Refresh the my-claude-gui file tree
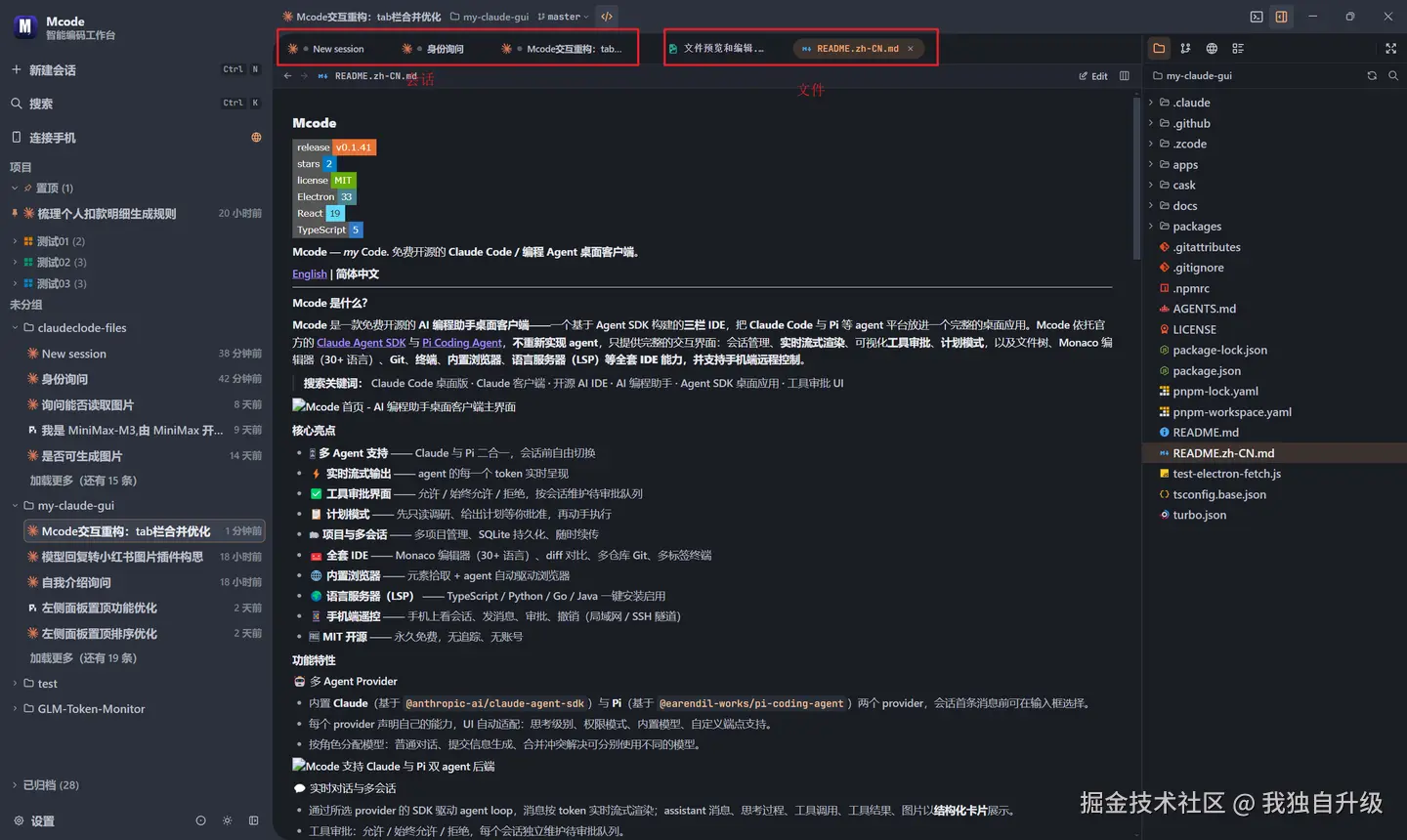This screenshot has height=840, width=1407. tap(1372, 75)
